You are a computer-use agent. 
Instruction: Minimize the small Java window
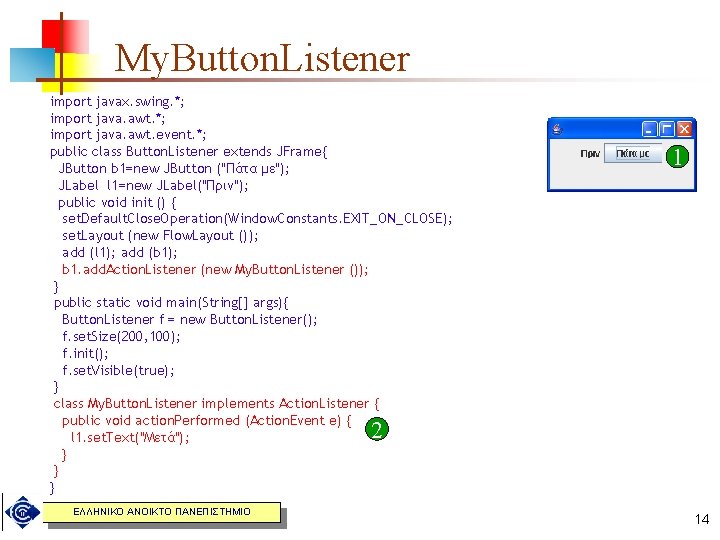[649, 129]
